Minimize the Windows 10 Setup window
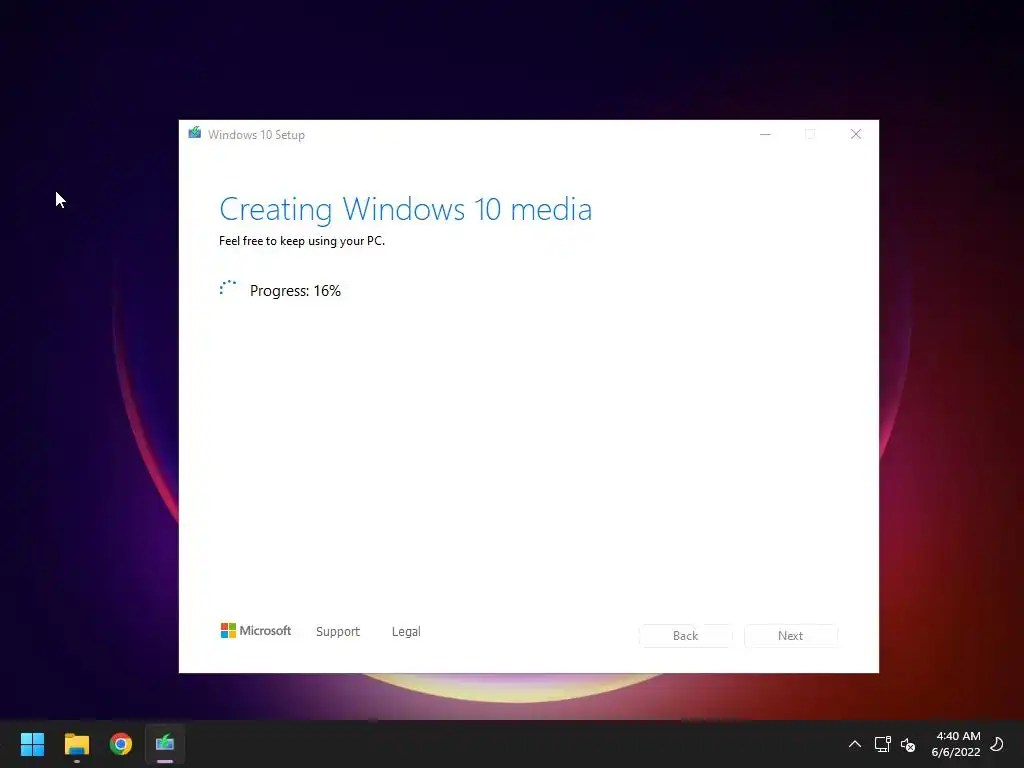Viewport: 1024px width, 768px height. pos(765,134)
